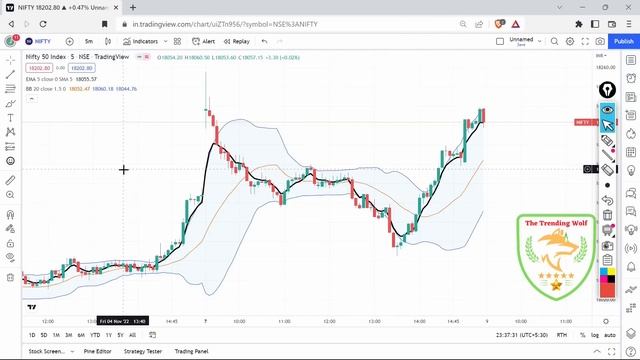640x360 pixels.
Task: Open the Indicators dialog
Action: [140, 41]
